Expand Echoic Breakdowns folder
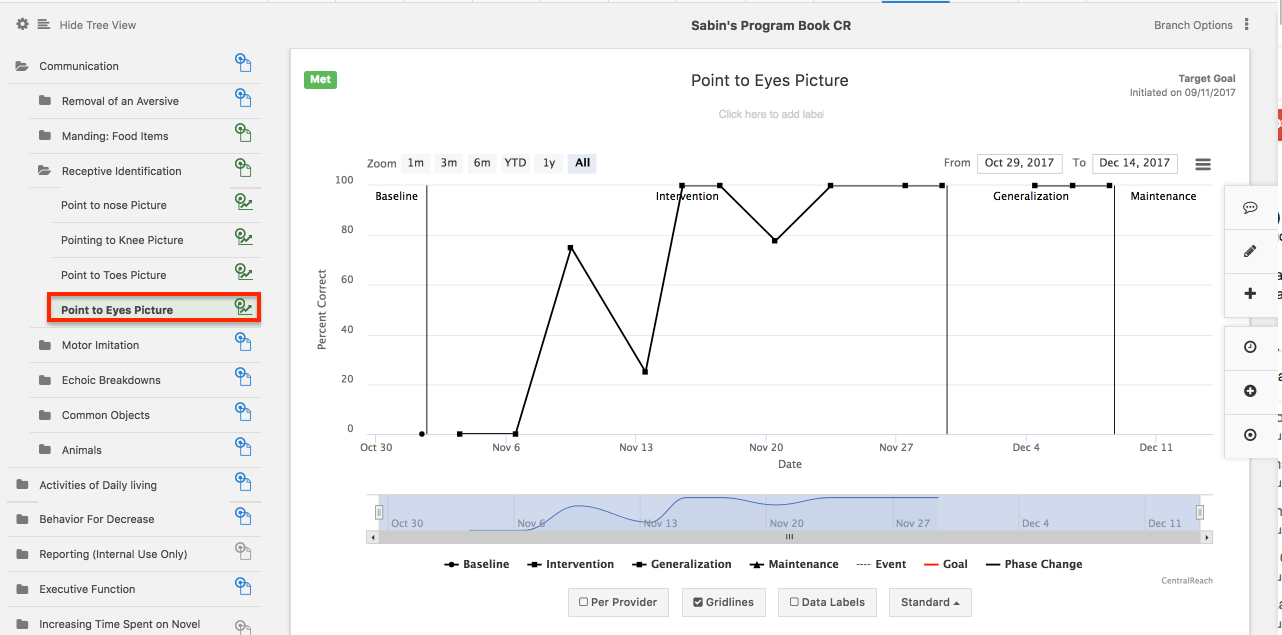This screenshot has width=1282, height=635. pyautogui.click(x=44, y=380)
